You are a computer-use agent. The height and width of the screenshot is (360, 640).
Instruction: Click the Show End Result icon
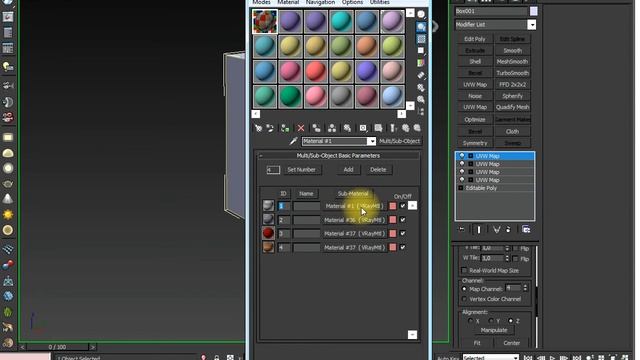(393, 128)
